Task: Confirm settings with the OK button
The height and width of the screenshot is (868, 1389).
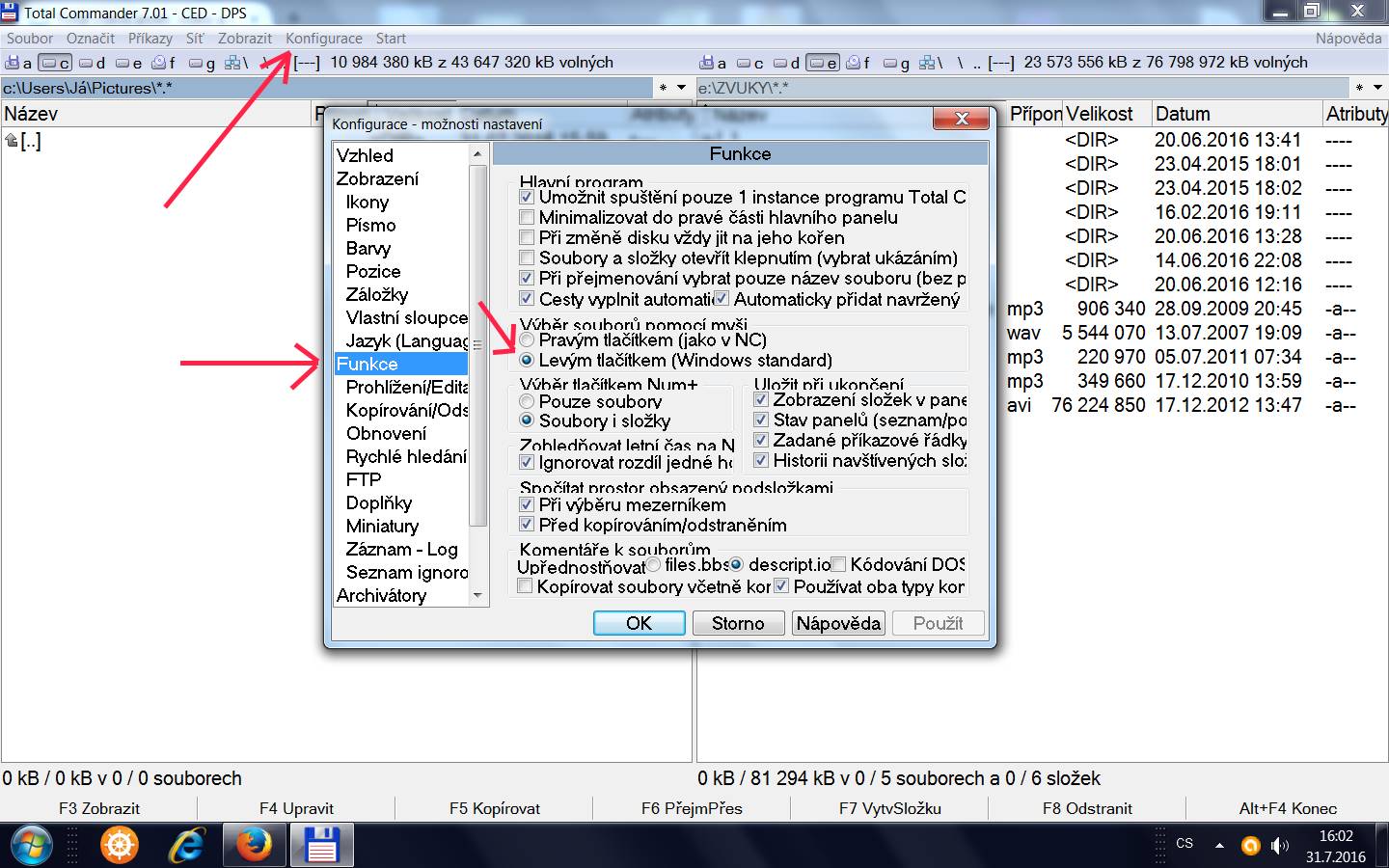Action: [639, 623]
